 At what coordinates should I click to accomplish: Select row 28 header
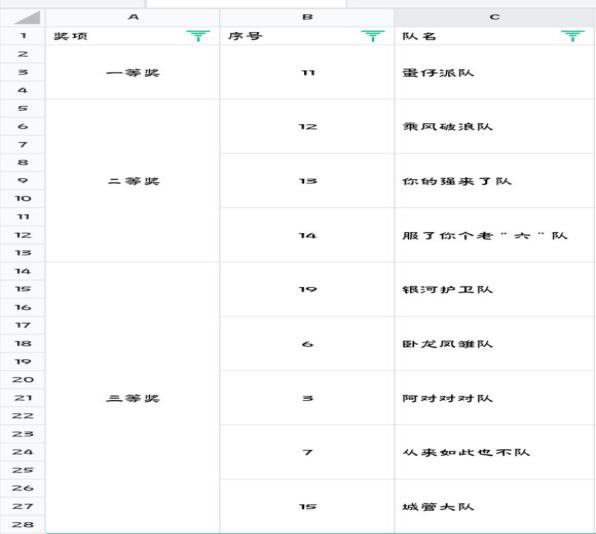click(x=22, y=524)
